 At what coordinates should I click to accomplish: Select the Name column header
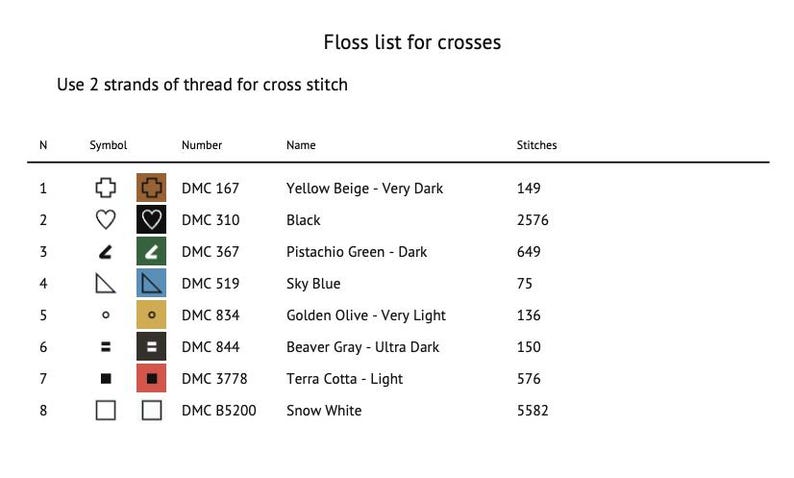pyautogui.click(x=301, y=145)
